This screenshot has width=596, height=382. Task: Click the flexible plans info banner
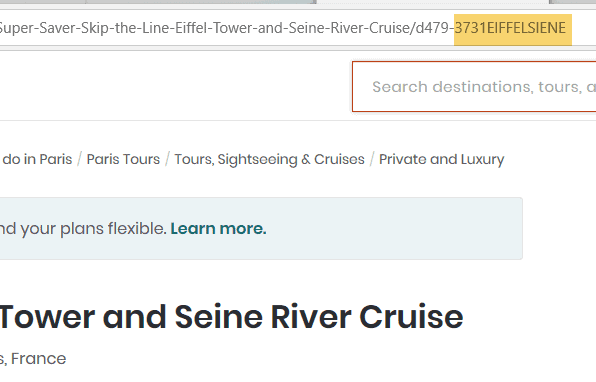(261, 228)
